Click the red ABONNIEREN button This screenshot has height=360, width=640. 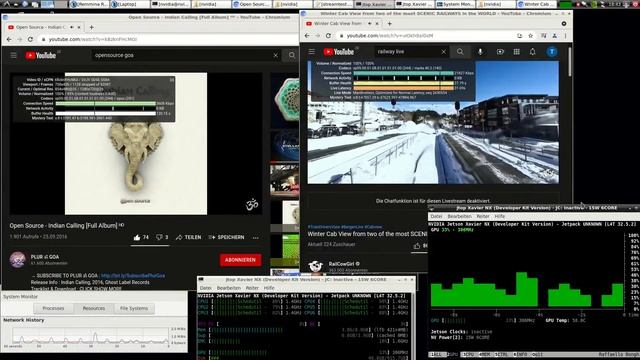(x=240, y=260)
